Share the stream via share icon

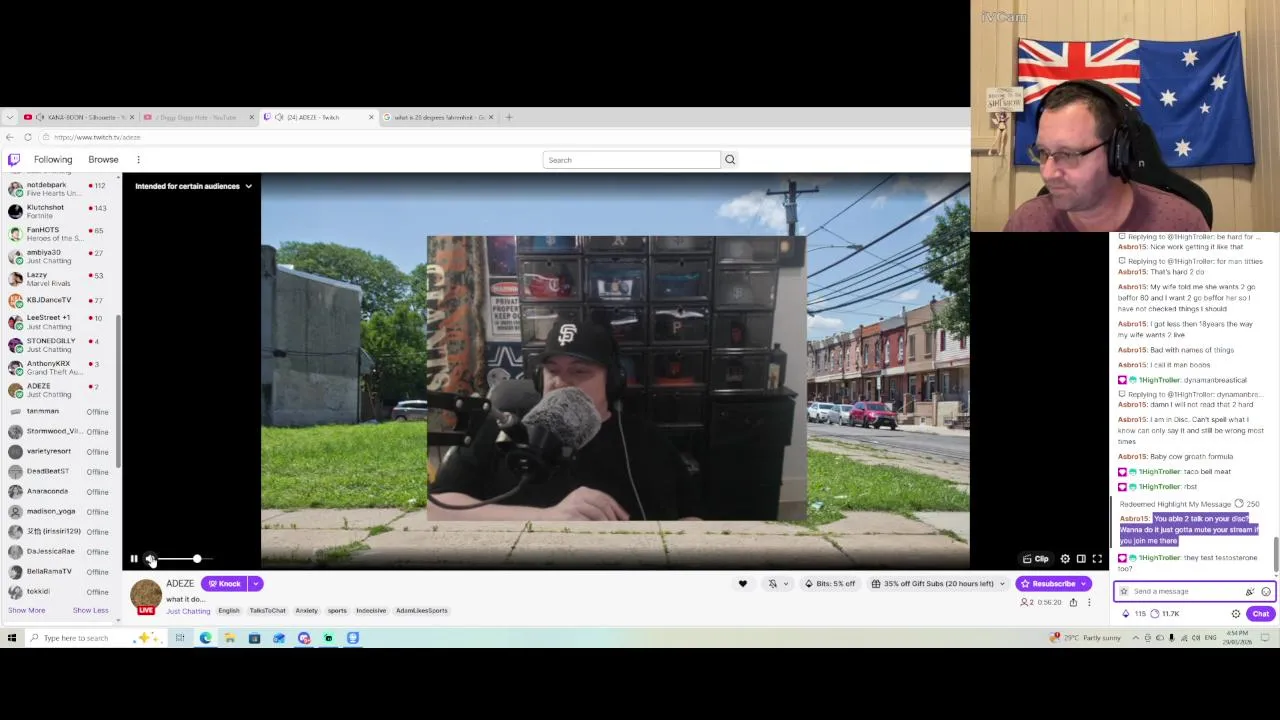1073,602
